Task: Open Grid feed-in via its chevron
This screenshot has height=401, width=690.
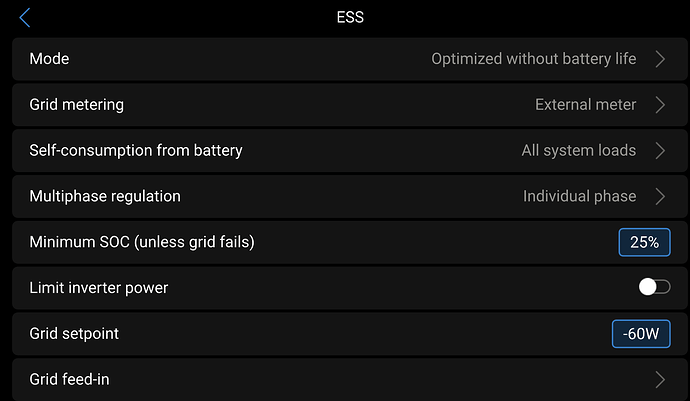Action: 660,380
